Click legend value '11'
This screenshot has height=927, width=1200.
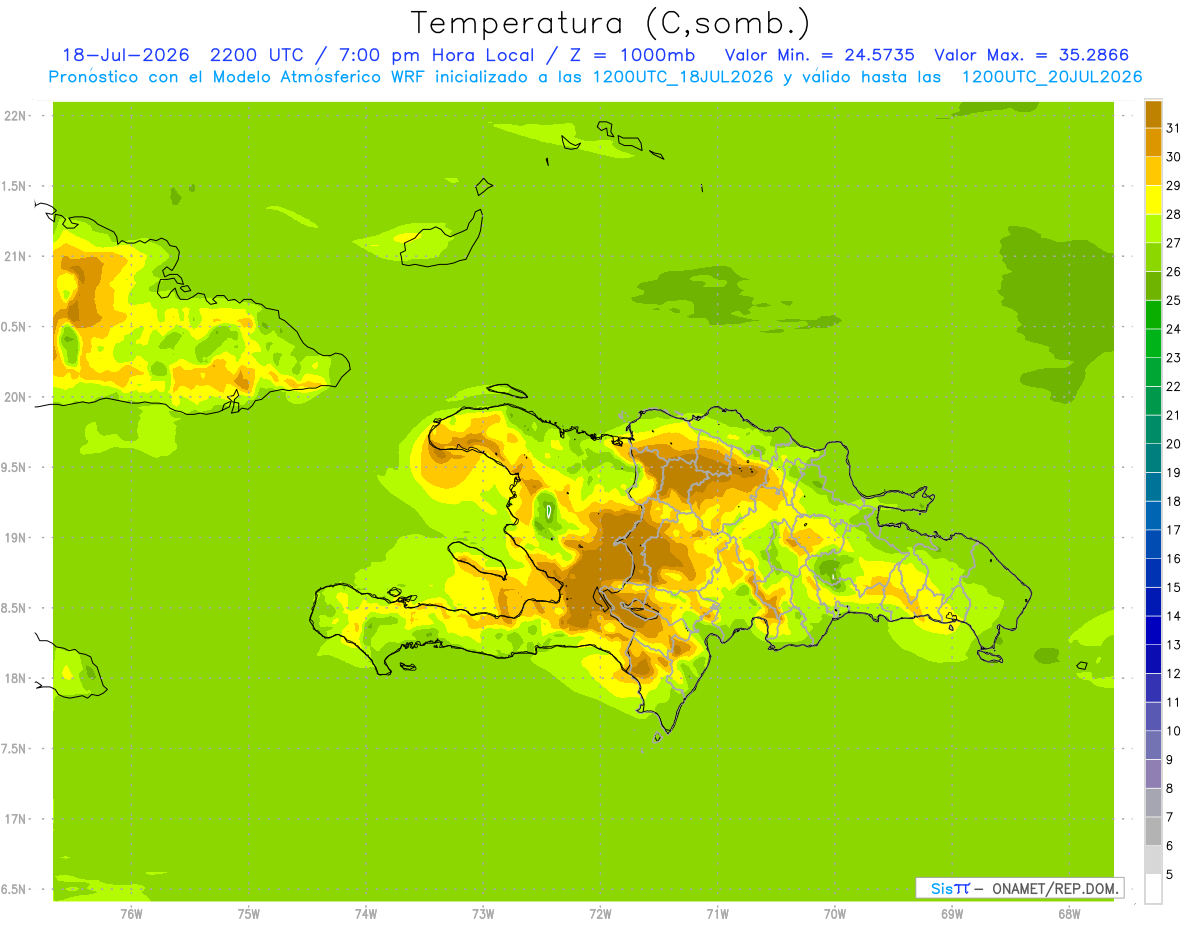tap(1174, 702)
